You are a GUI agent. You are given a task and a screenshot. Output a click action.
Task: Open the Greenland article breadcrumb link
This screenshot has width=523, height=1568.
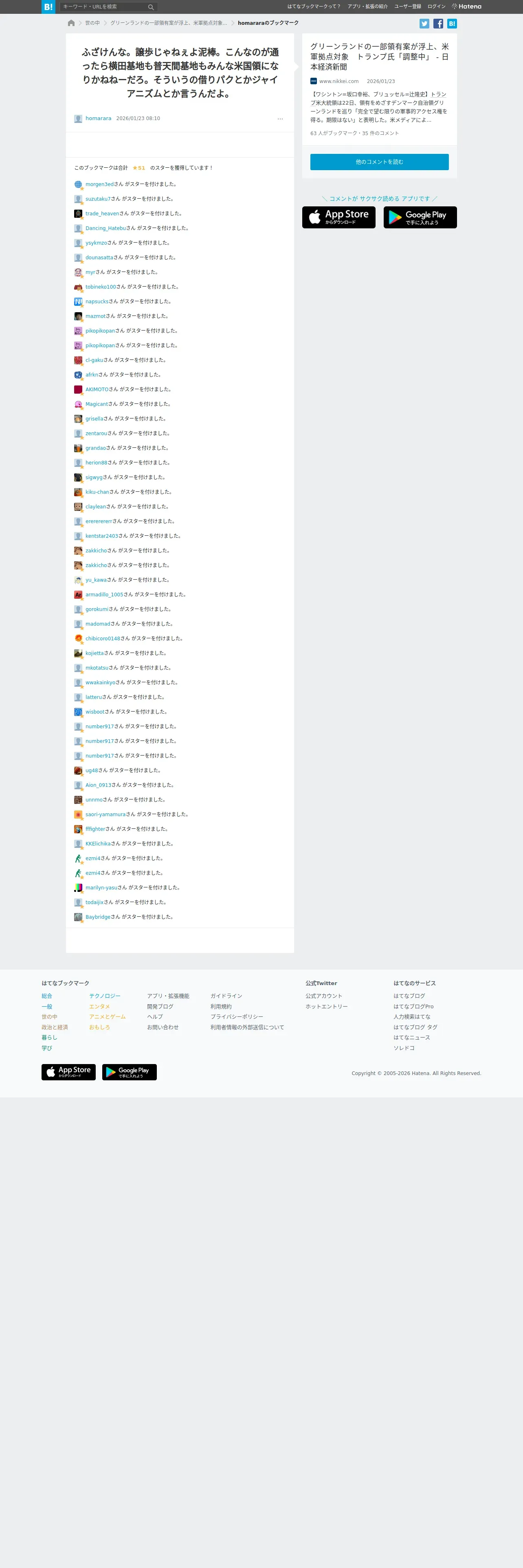[x=169, y=23]
